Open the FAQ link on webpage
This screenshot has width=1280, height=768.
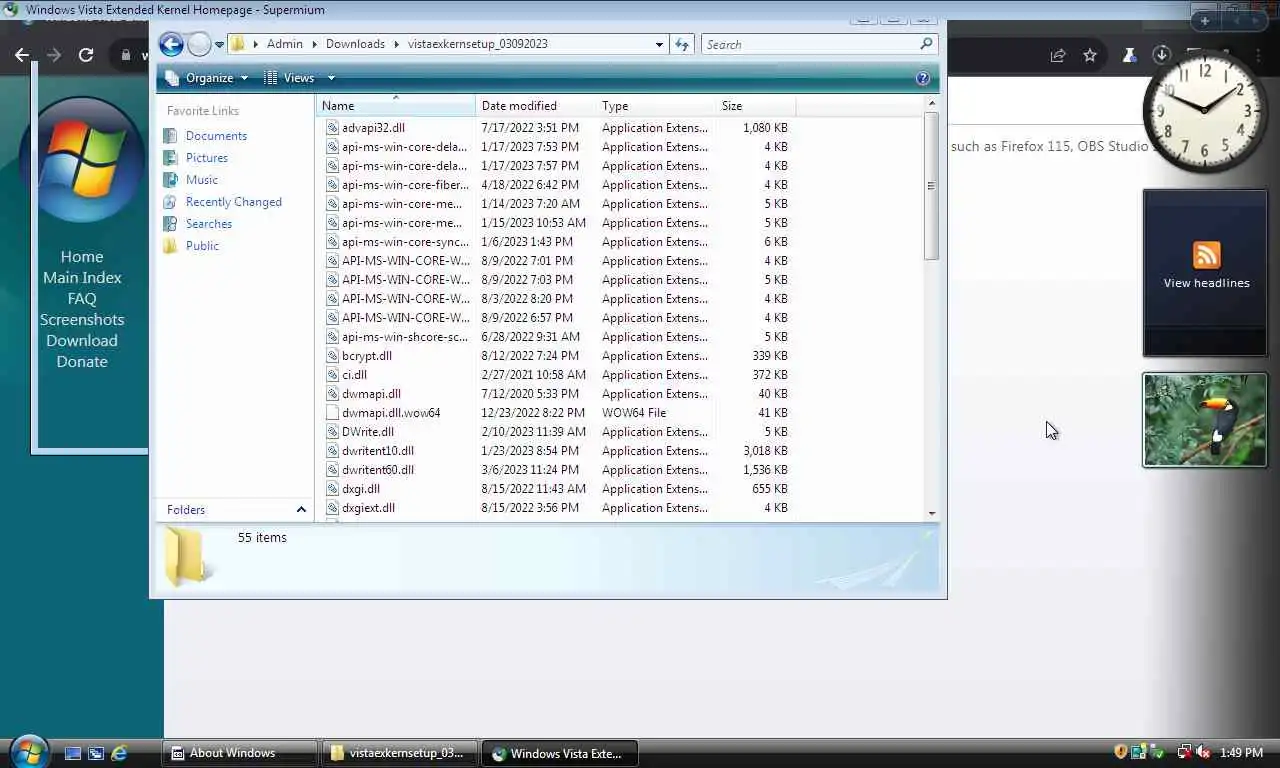82,299
